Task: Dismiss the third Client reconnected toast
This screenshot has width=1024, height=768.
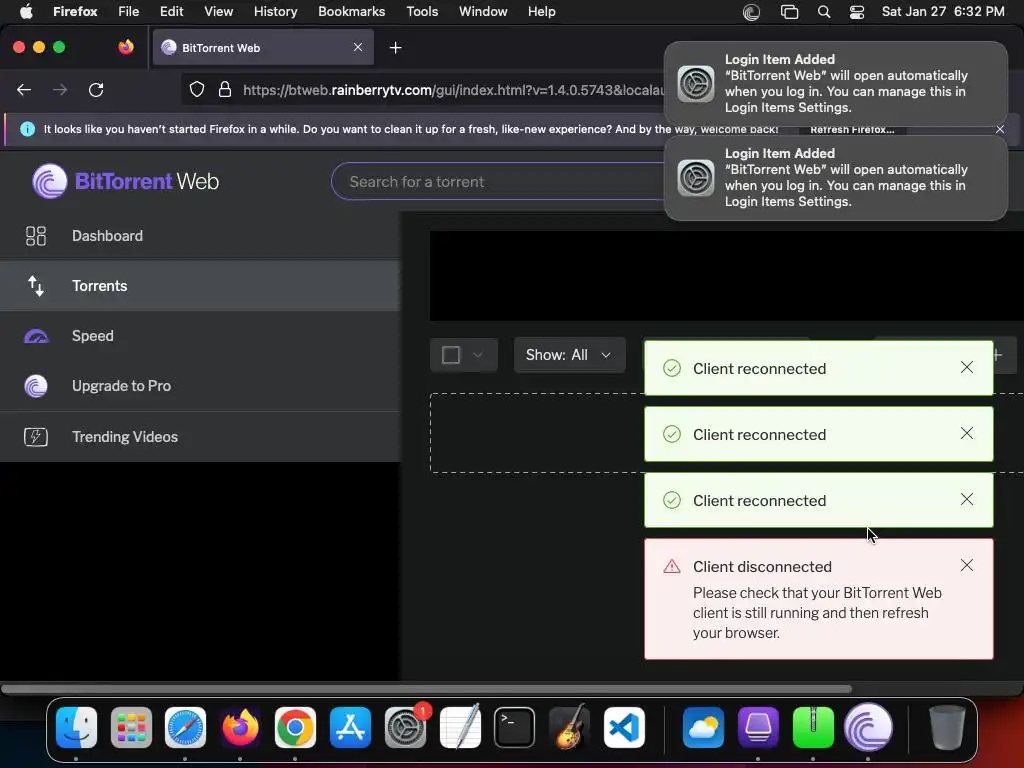Action: 967,500
